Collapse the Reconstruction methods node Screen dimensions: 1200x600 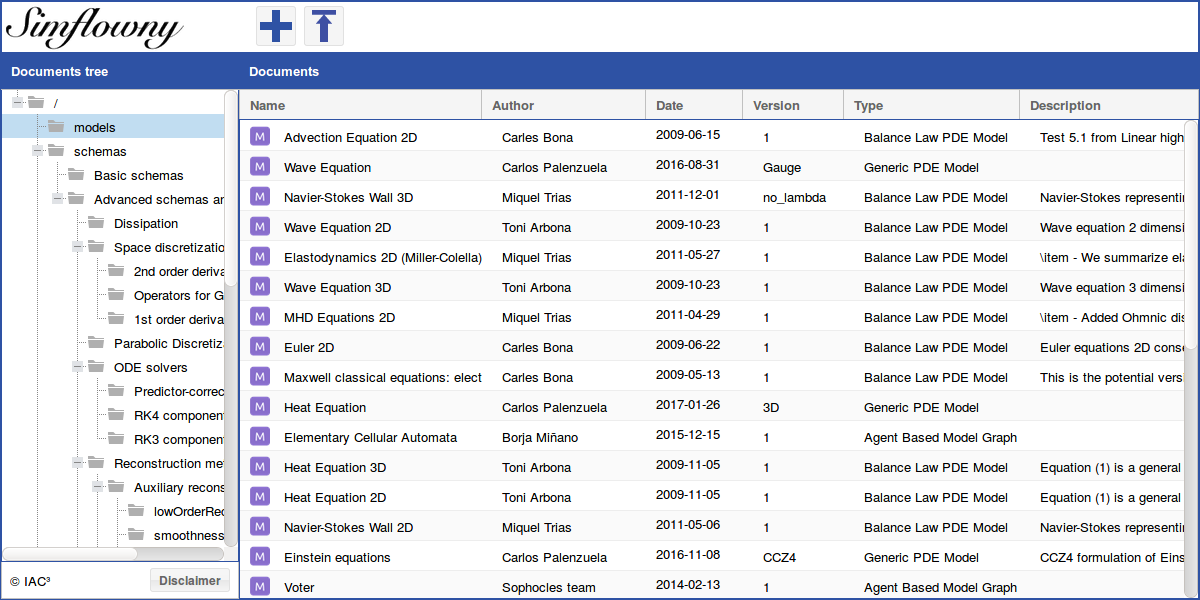pyautogui.click(x=77, y=463)
